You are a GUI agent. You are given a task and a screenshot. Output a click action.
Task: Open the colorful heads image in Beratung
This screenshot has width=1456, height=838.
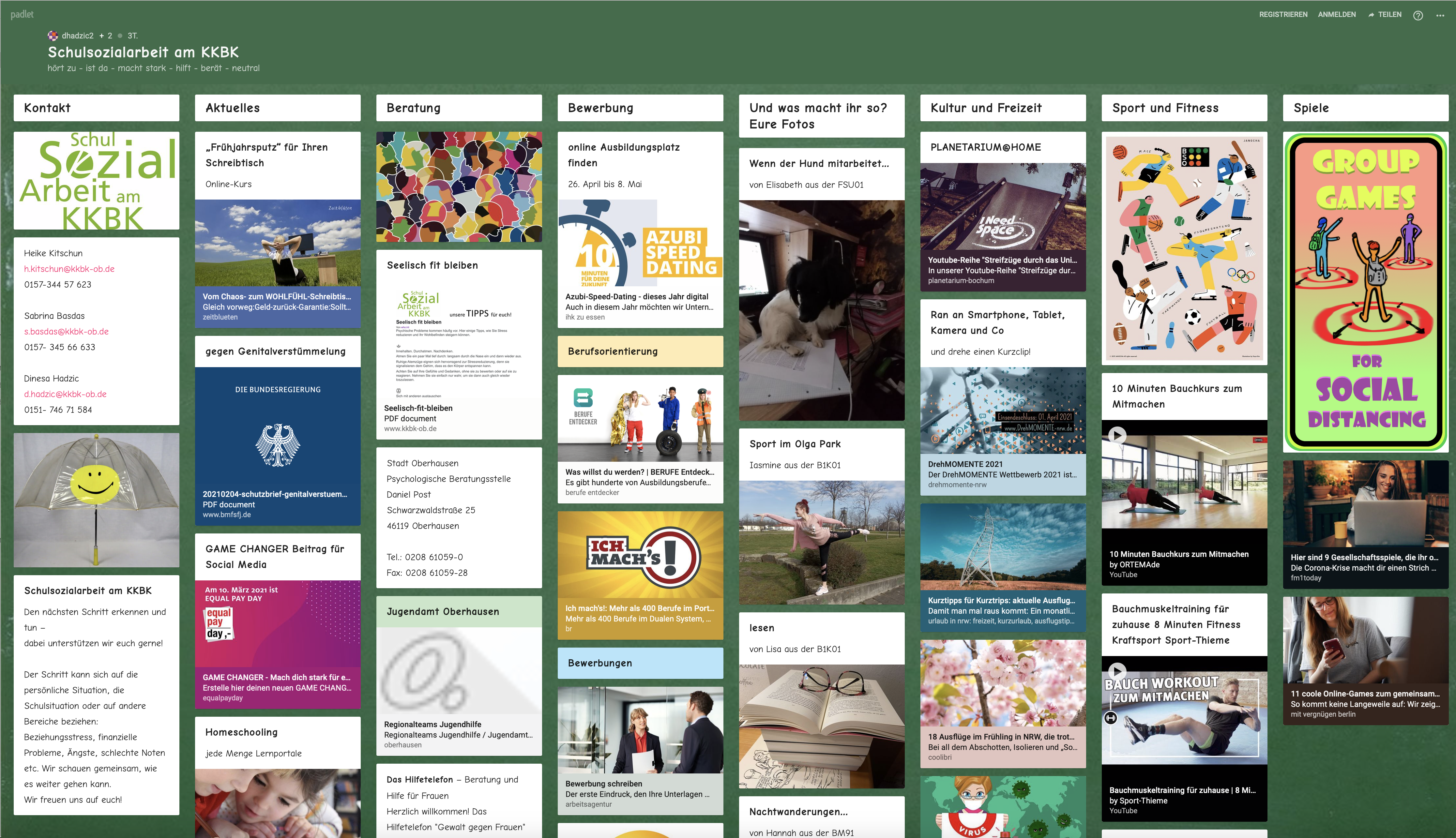[459, 187]
